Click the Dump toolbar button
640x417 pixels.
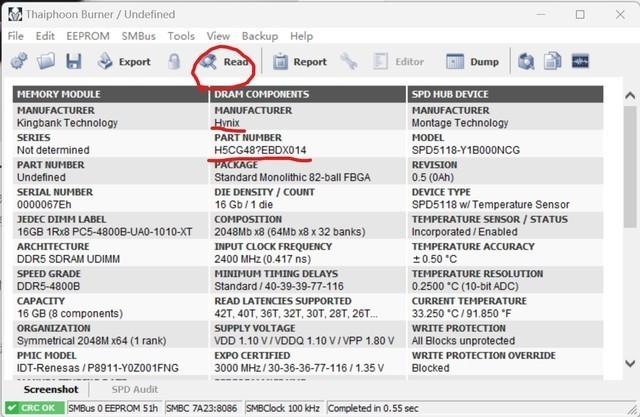(472, 62)
